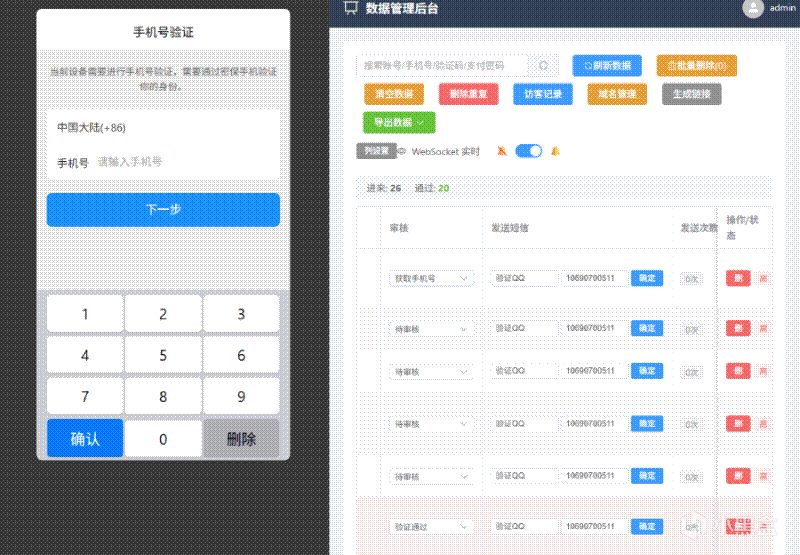Click the 发送短信 column header
800x555 pixels.
[x=510, y=228]
